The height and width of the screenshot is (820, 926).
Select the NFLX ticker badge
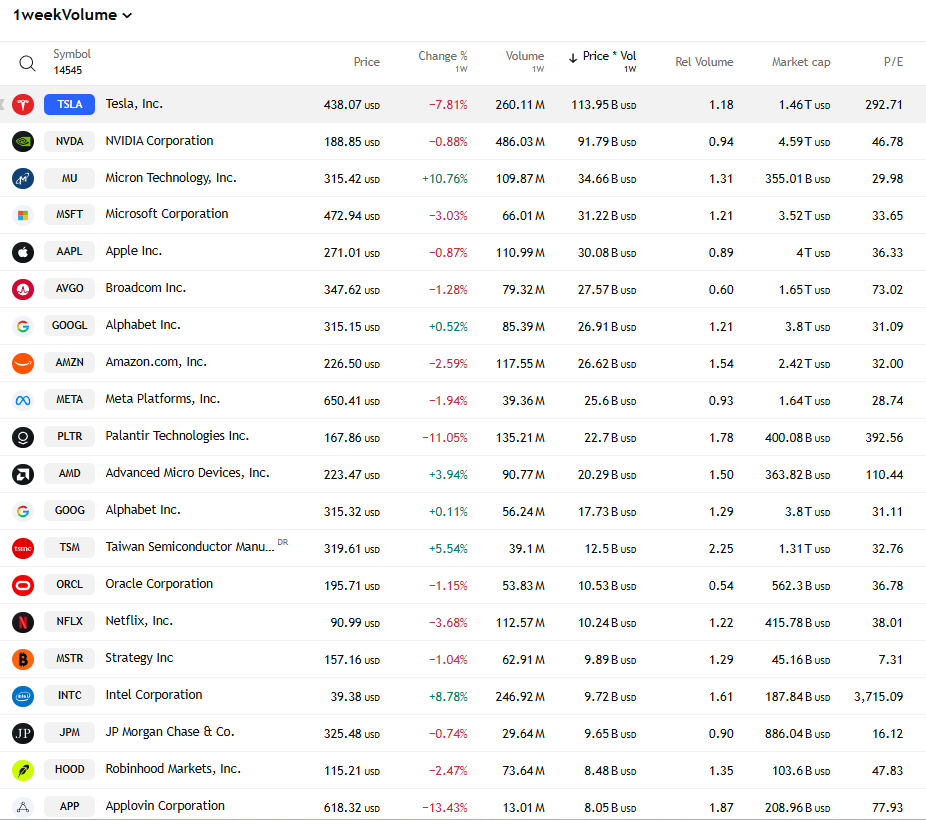[x=70, y=622]
